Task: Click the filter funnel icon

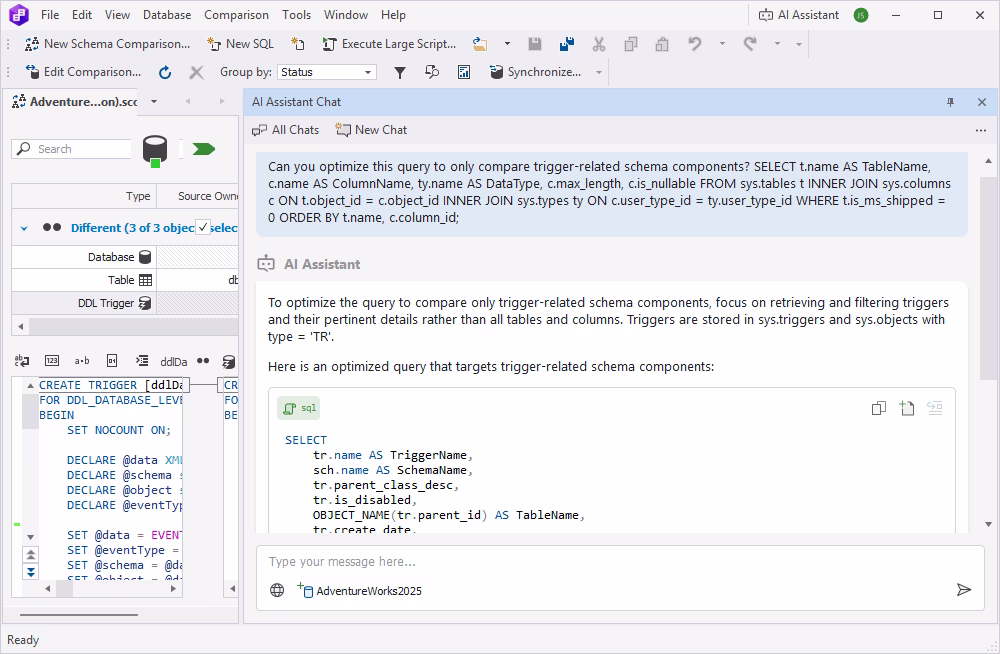Action: click(400, 72)
